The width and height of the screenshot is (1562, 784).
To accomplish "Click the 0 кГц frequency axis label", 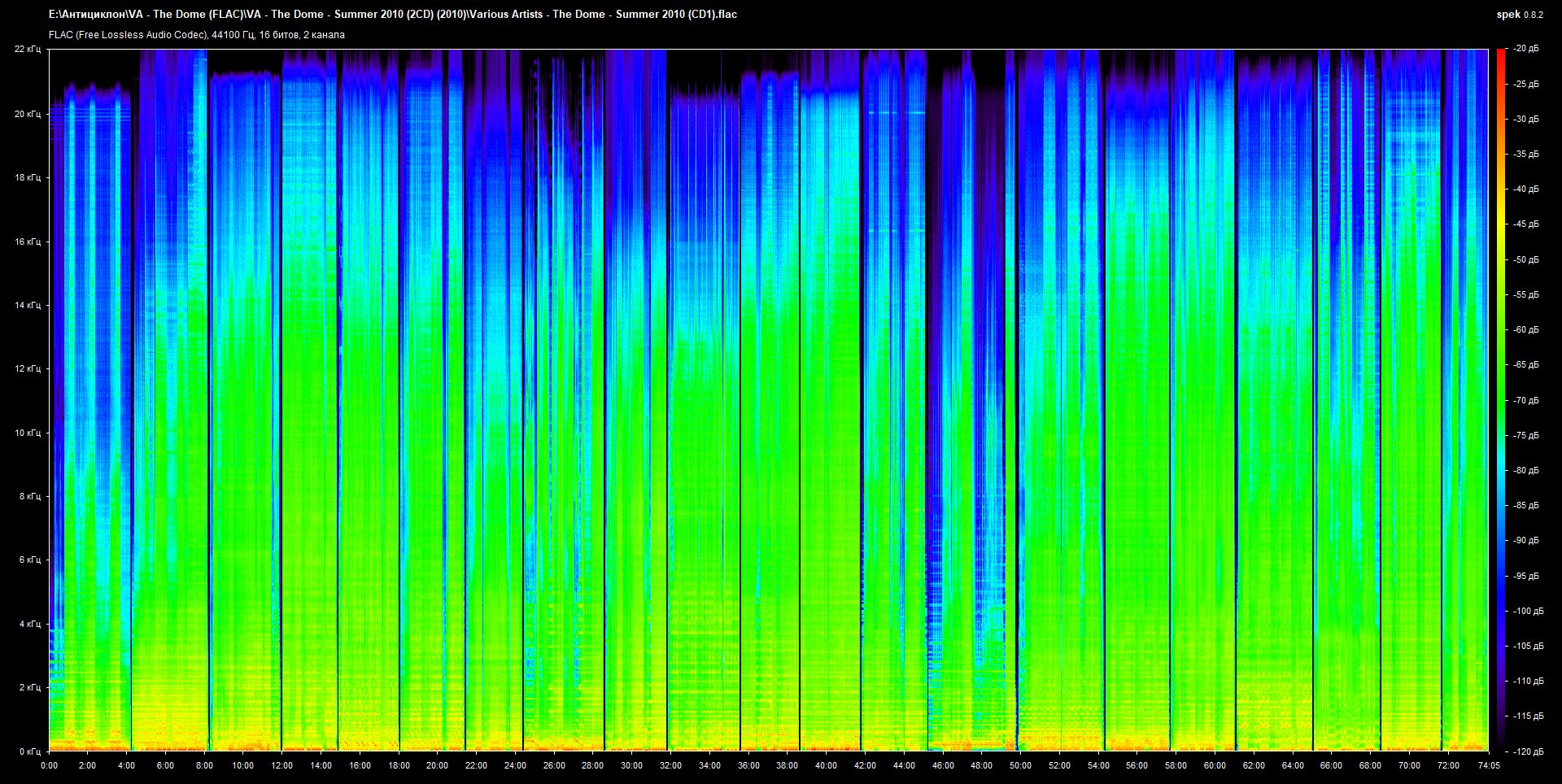I will (x=29, y=751).
